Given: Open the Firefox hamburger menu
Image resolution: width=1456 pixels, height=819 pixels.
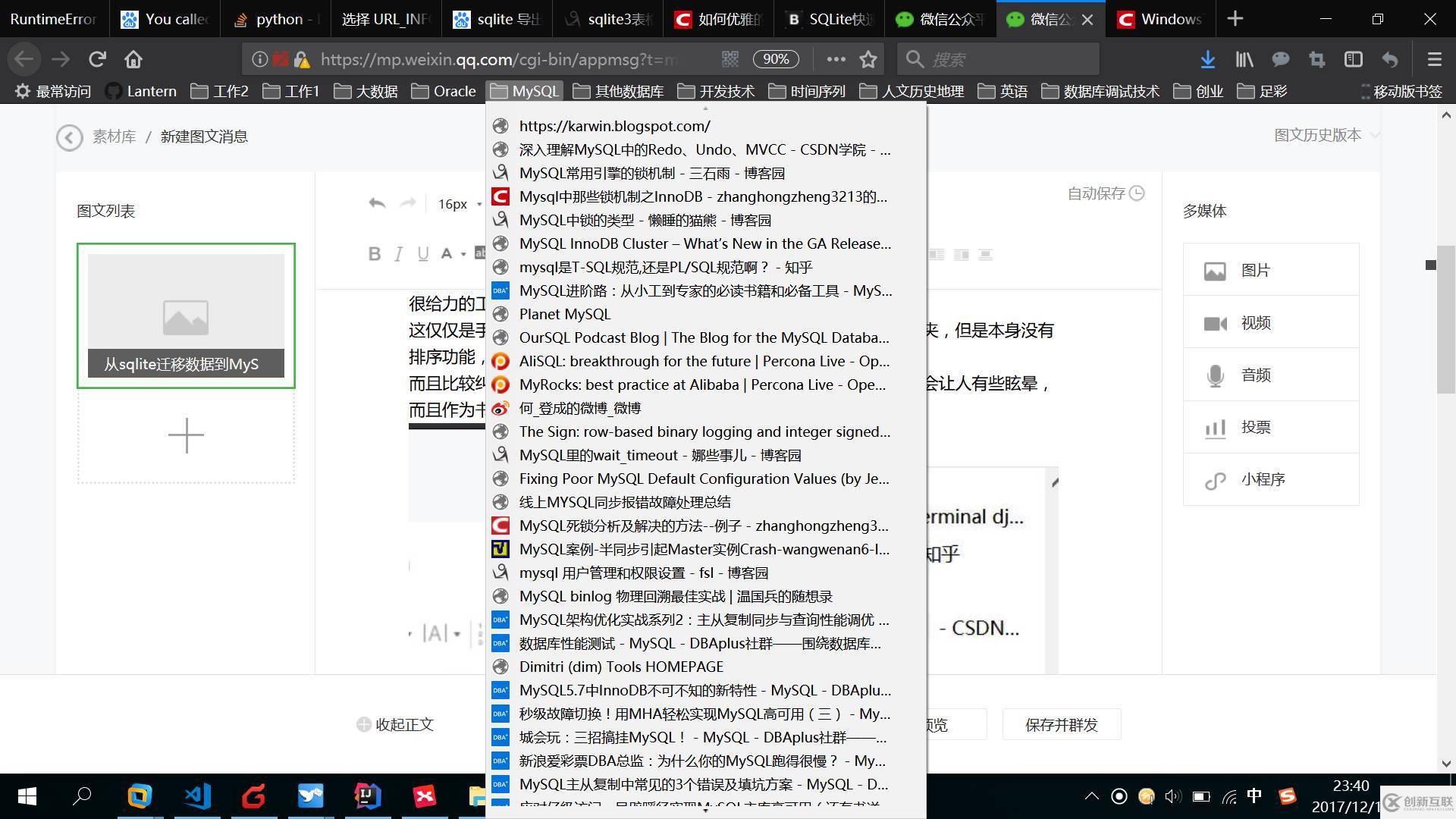Looking at the screenshot, I should (1434, 59).
